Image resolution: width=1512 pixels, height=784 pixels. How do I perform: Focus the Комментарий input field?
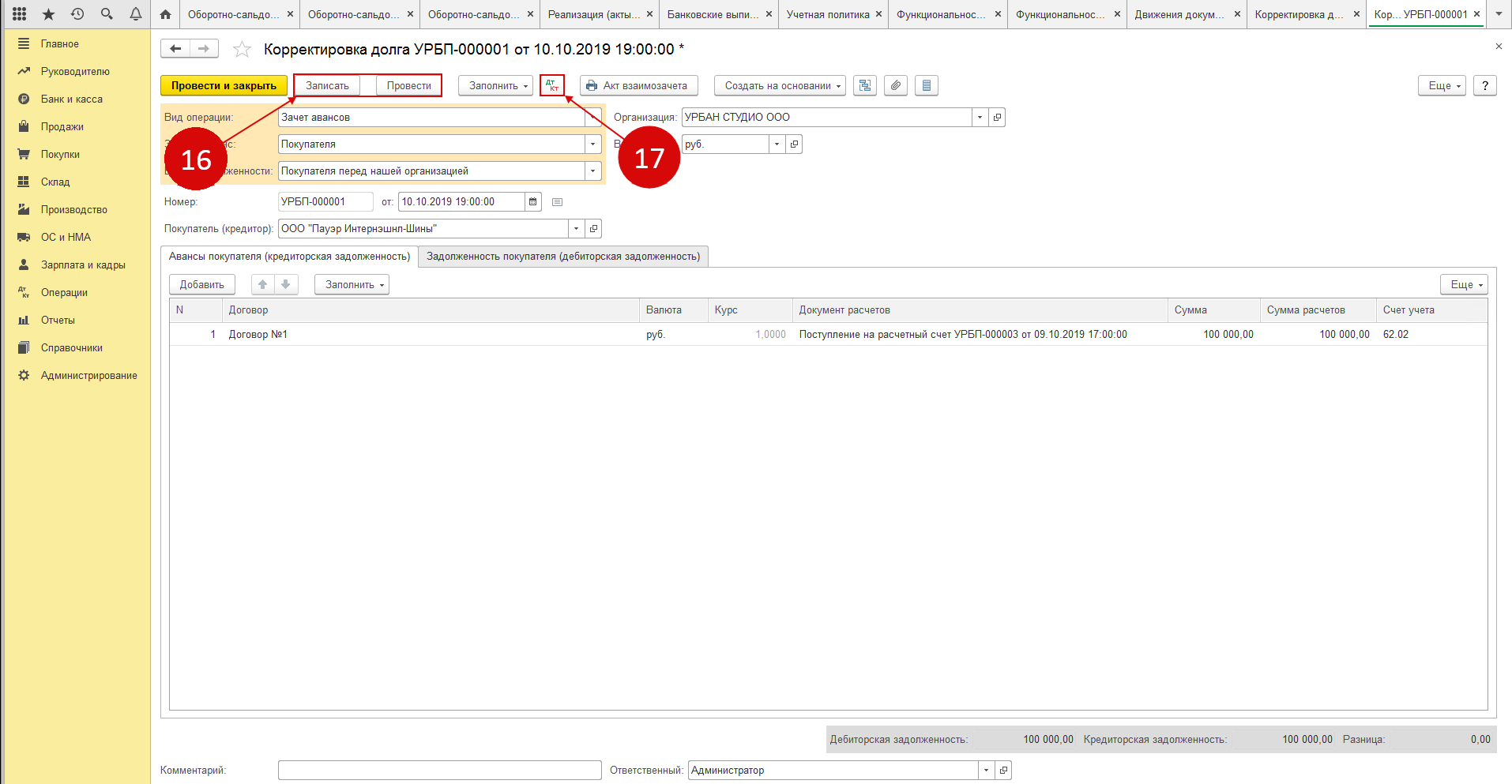click(x=440, y=771)
